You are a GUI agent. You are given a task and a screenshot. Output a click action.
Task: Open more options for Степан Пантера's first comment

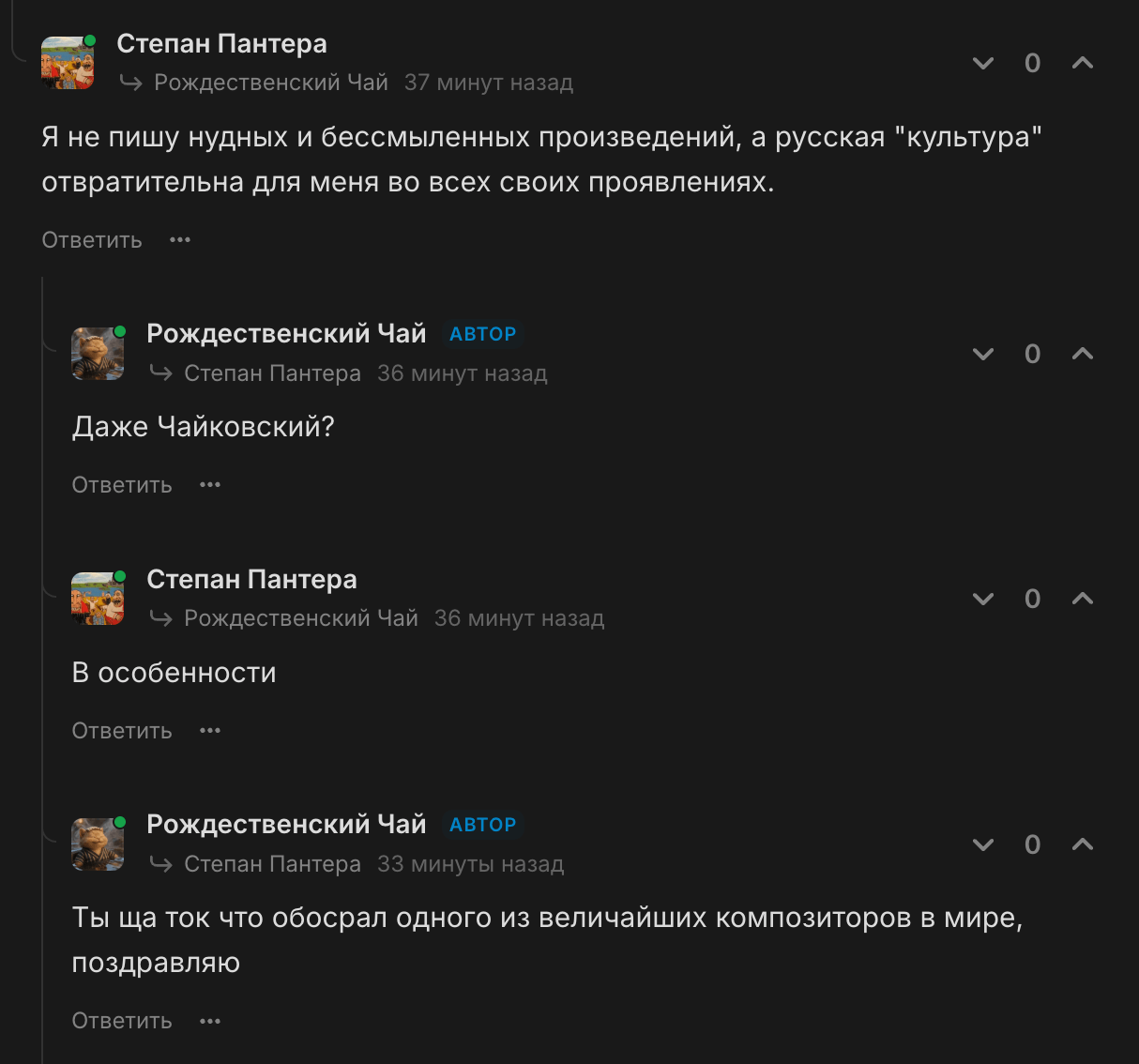coord(180,239)
